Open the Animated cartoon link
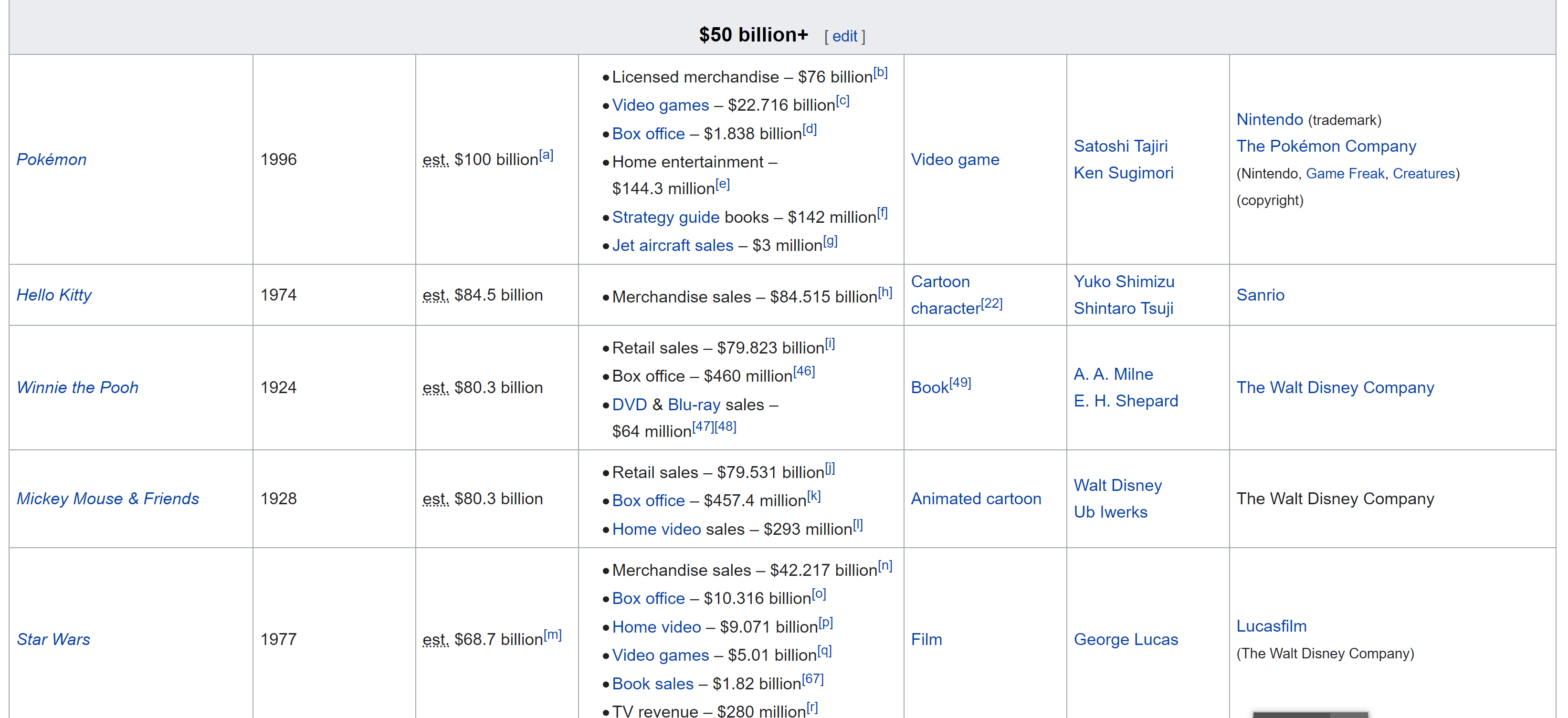The height and width of the screenshot is (718, 1568). coord(976,499)
